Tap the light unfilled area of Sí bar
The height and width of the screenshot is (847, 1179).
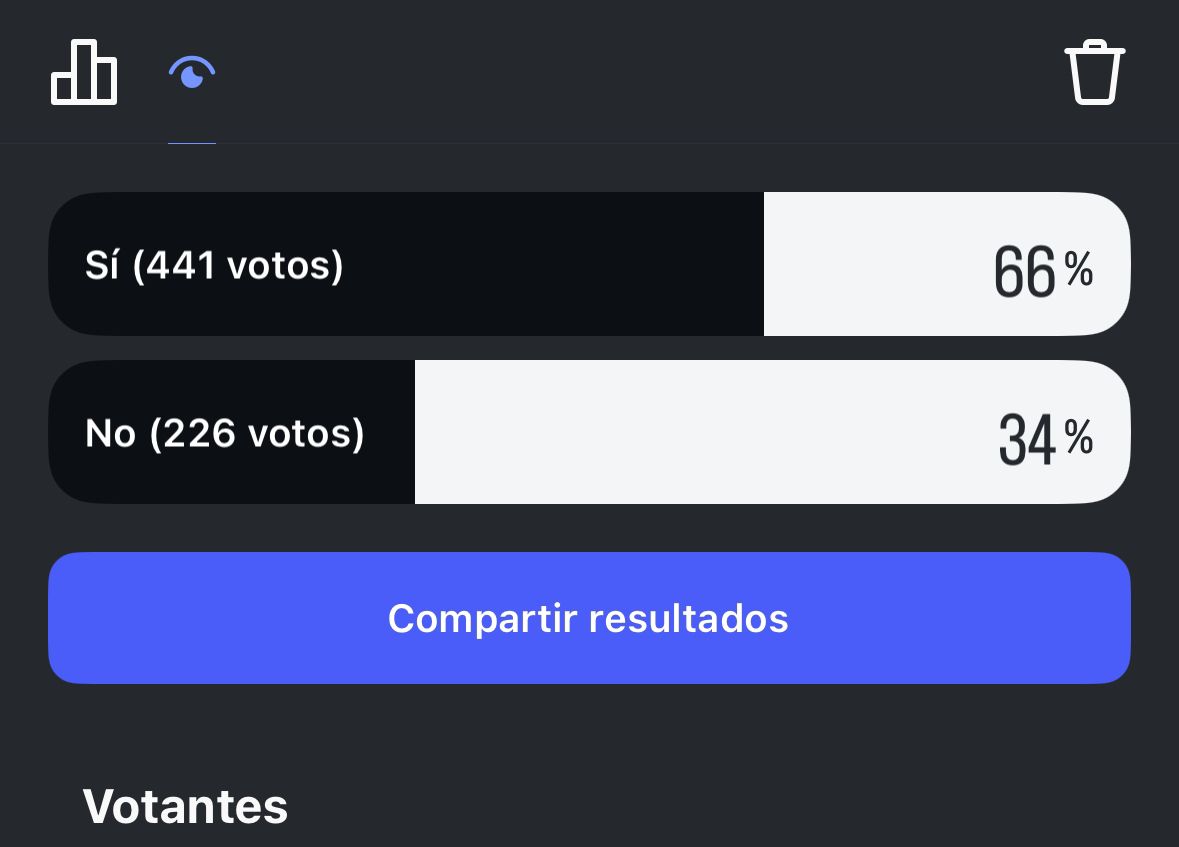[x=947, y=264]
